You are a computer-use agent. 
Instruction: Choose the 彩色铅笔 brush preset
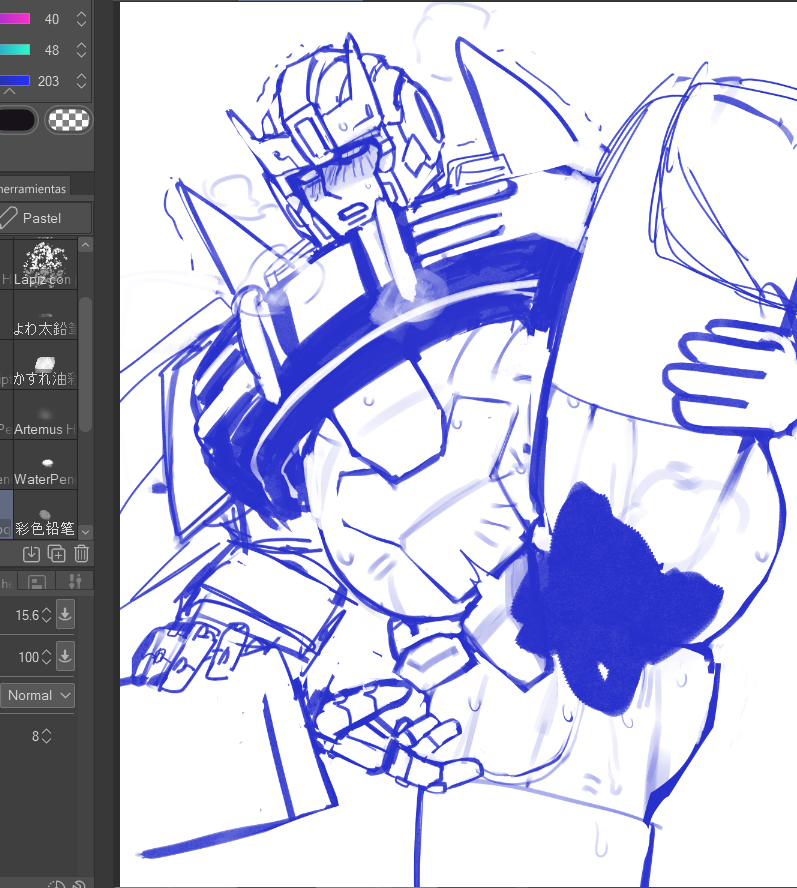pyautogui.click(x=45, y=514)
